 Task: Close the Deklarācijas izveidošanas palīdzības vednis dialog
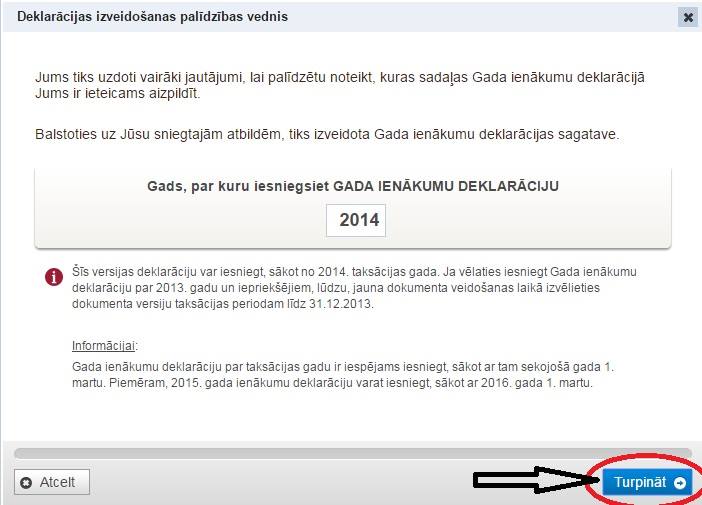688,17
